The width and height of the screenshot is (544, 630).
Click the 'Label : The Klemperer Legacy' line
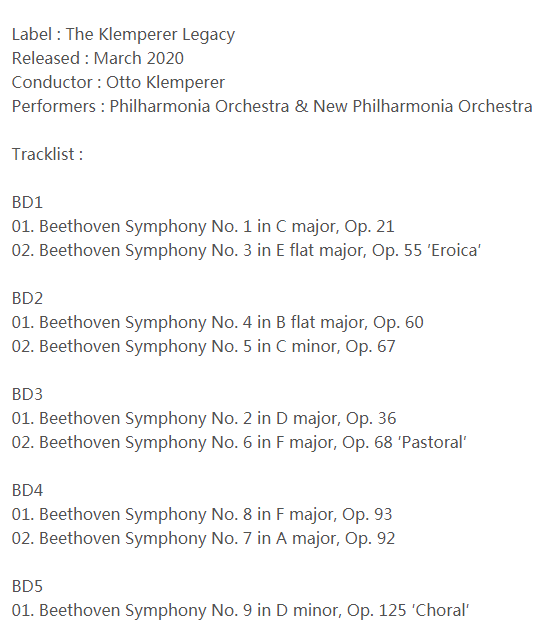[x=123, y=35]
